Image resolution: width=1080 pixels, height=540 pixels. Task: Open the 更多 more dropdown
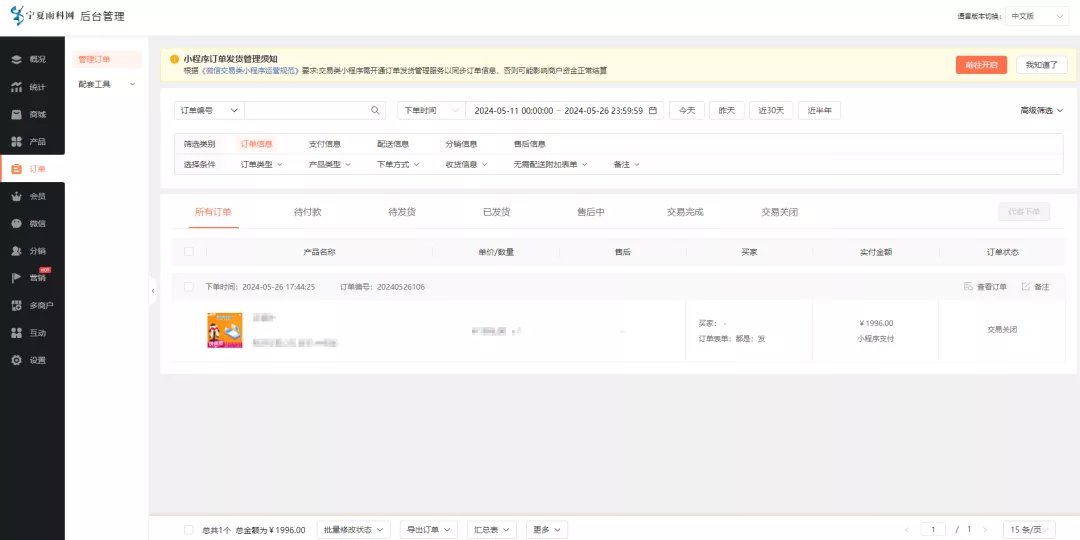pos(547,530)
